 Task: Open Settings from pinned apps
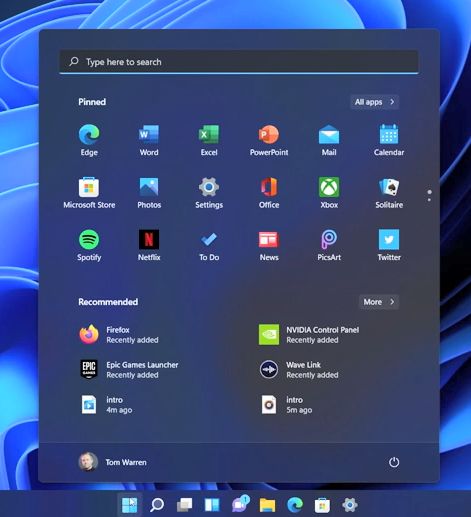tap(209, 193)
